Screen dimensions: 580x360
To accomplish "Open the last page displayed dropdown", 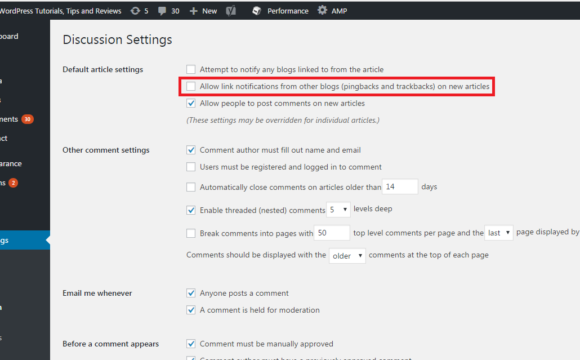I will (x=499, y=233).
